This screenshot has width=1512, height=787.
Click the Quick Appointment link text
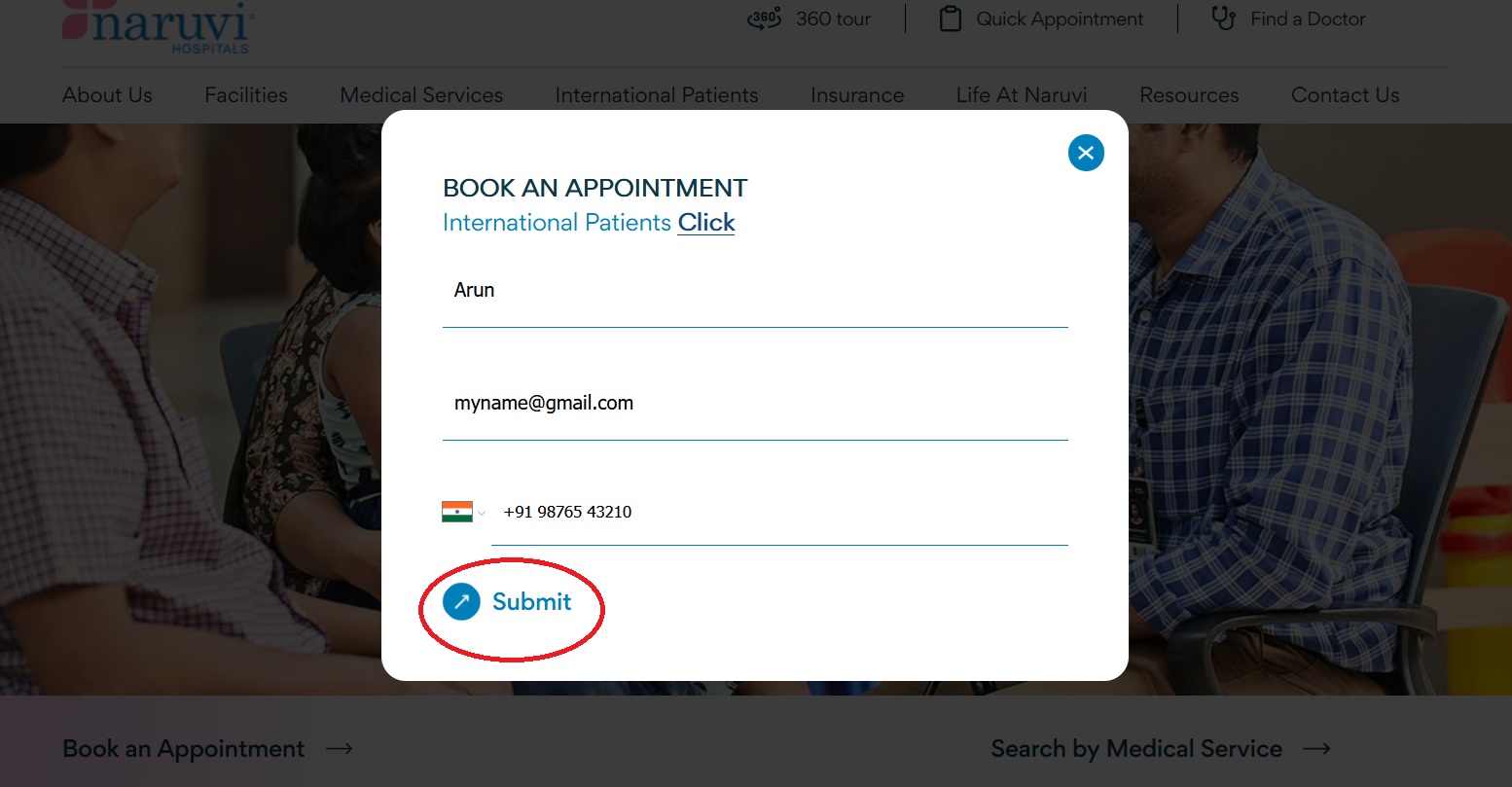(1060, 18)
